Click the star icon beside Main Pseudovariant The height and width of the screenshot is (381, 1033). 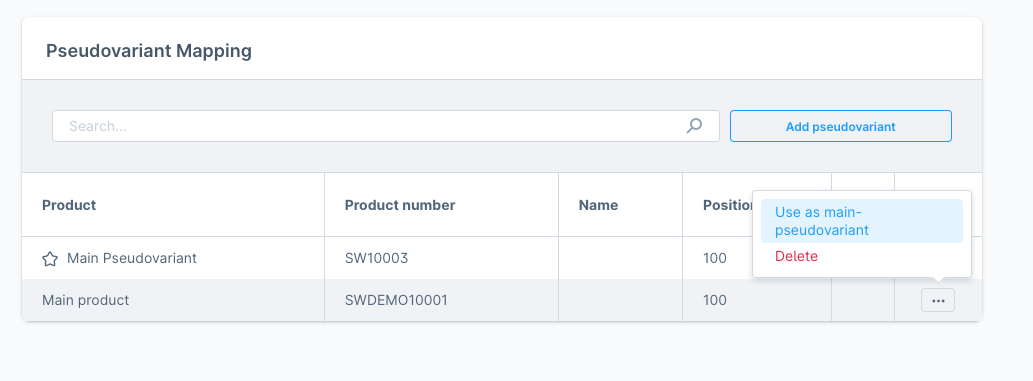pyautogui.click(x=50, y=258)
